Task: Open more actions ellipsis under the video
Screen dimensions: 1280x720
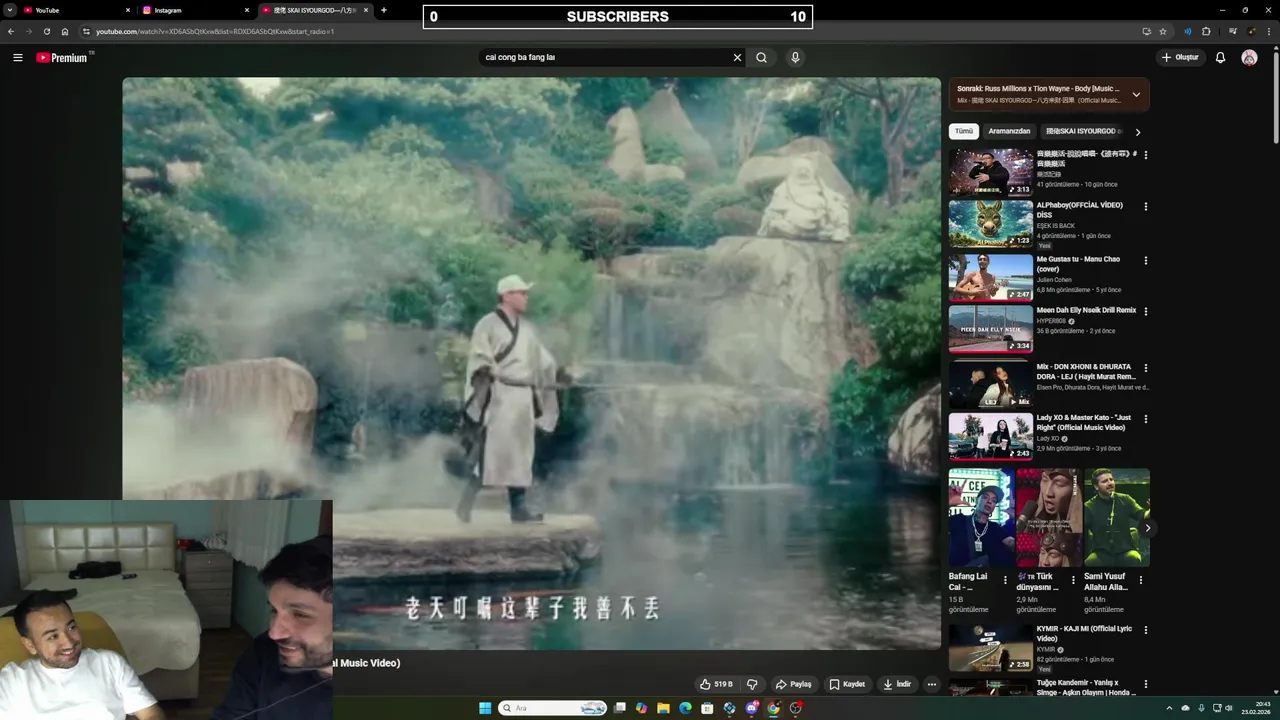Action: click(x=931, y=684)
